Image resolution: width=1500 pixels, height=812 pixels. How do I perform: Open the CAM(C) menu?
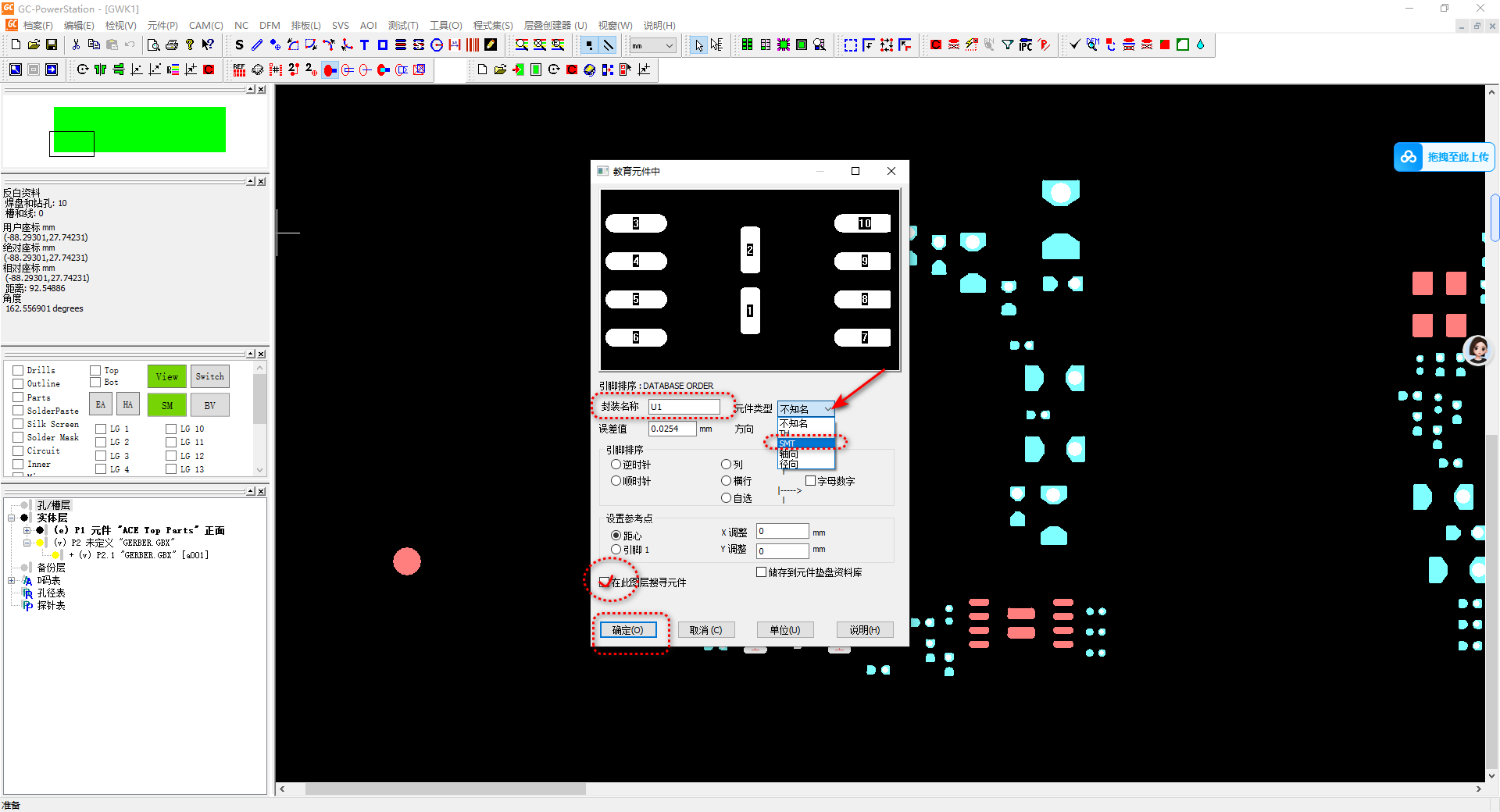[206, 26]
